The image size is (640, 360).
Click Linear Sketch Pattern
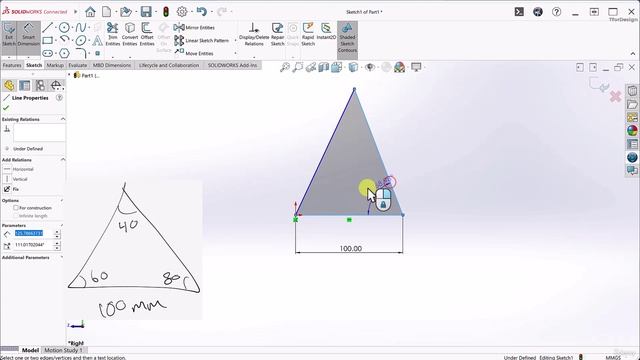pyautogui.click(x=202, y=40)
